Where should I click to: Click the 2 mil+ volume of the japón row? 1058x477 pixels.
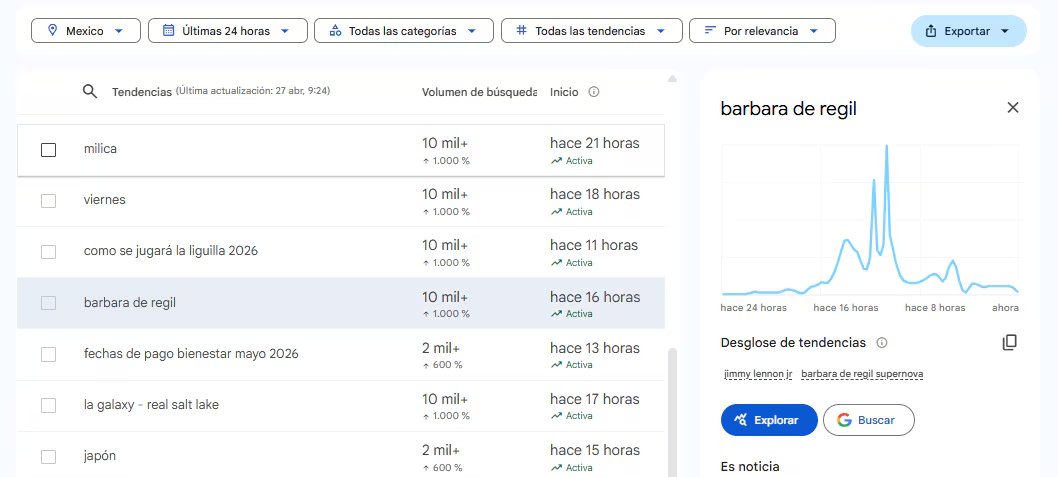[x=441, y=450]
